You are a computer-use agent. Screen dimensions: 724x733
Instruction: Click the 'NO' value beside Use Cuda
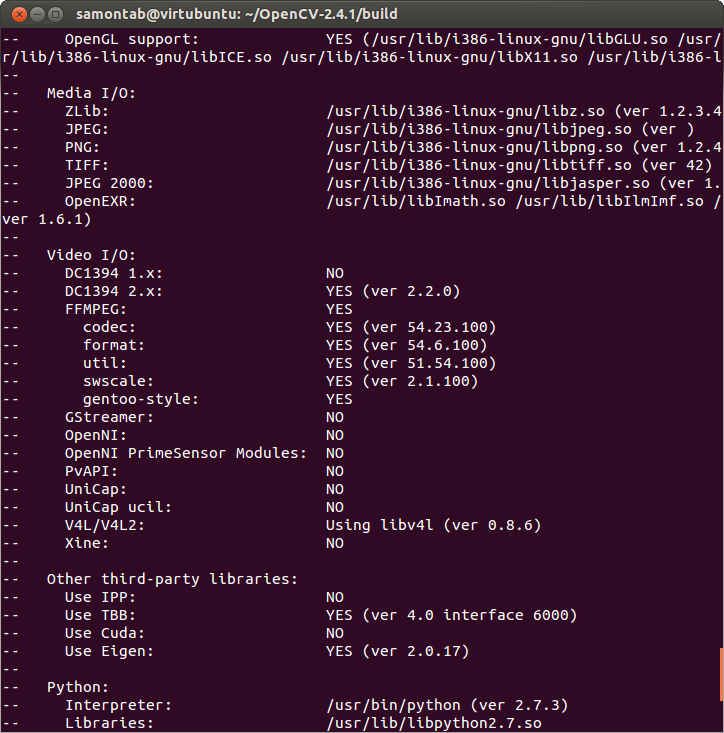(335, 633)
